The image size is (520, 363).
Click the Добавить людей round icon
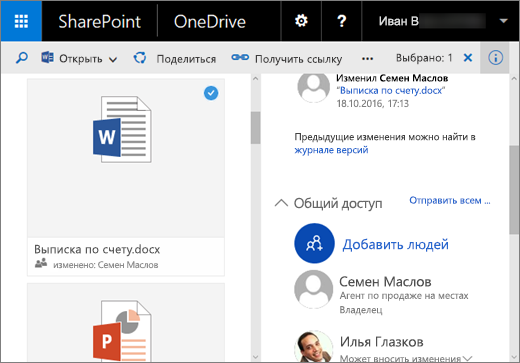point(314,243)
